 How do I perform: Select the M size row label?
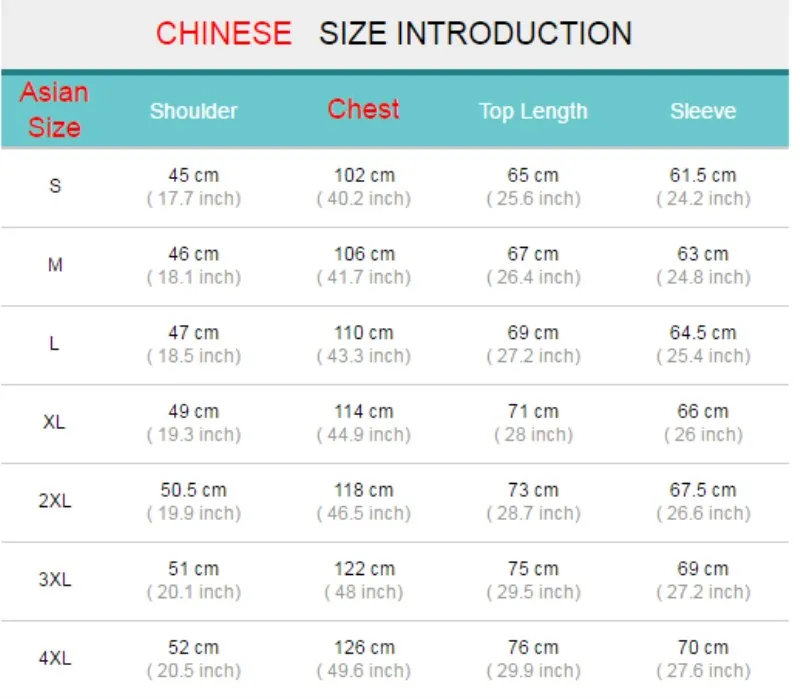(x=55, y=265)
